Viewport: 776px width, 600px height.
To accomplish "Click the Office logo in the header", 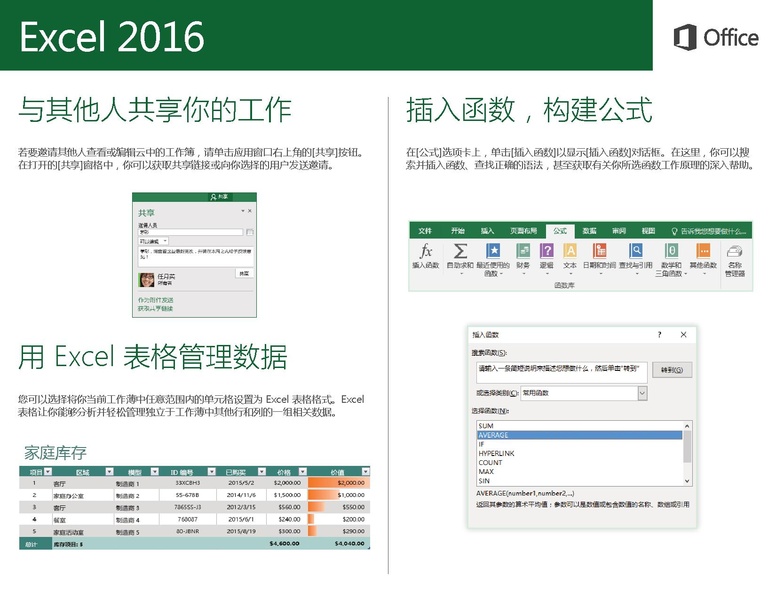I will [x=716, y=37].
